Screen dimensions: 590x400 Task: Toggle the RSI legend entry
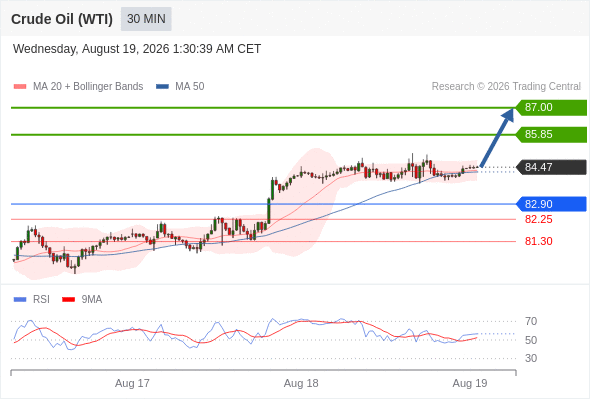pos(32,300)
